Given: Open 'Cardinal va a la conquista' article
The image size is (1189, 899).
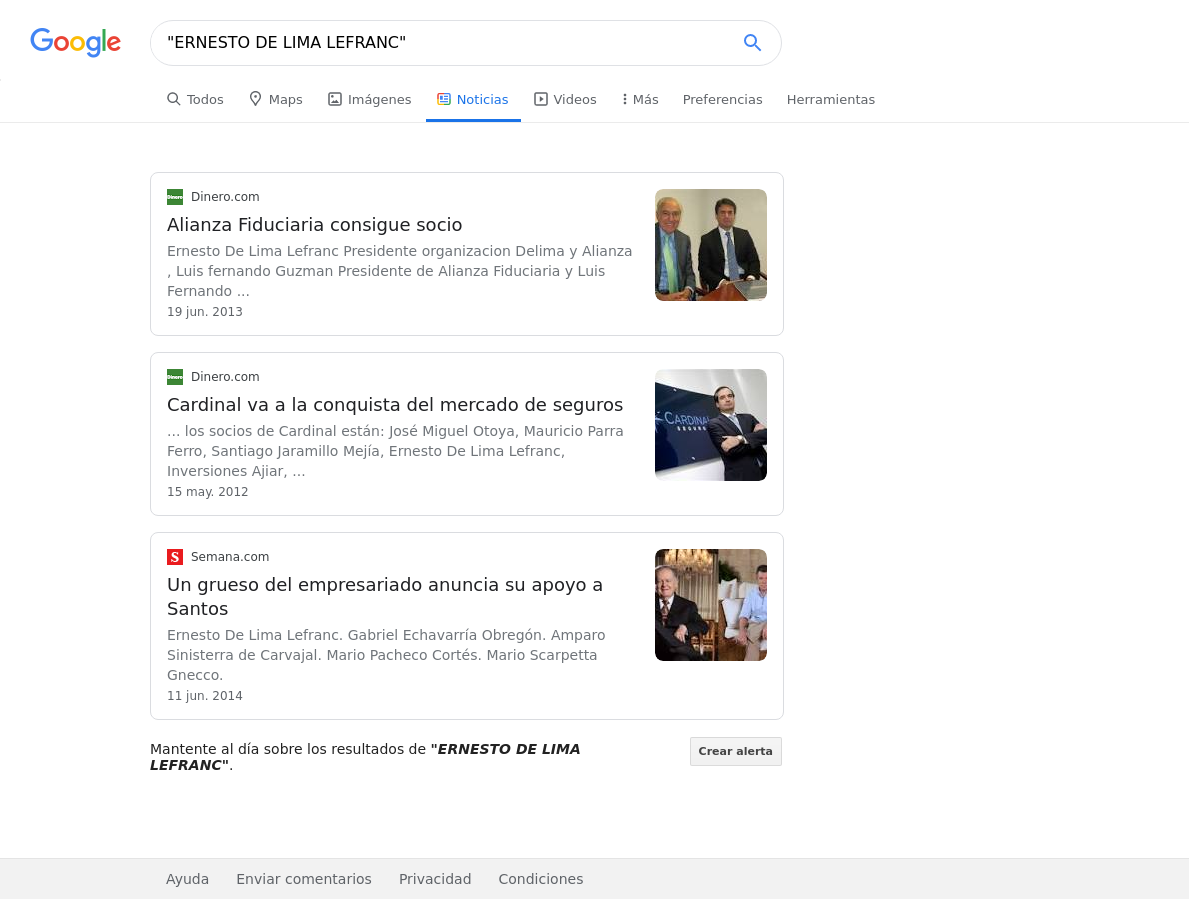Looking at the screenshot, I should click(395, 405).
